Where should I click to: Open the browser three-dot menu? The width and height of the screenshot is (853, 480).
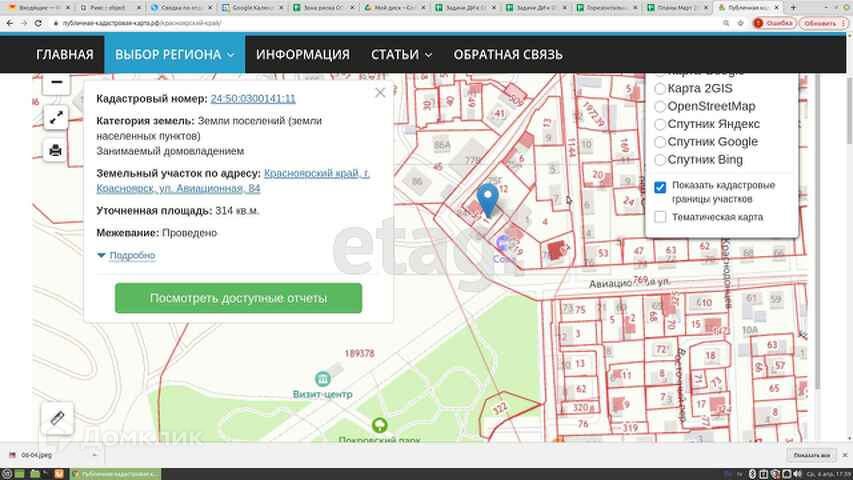pyautogui.click(x=844, y=23)
